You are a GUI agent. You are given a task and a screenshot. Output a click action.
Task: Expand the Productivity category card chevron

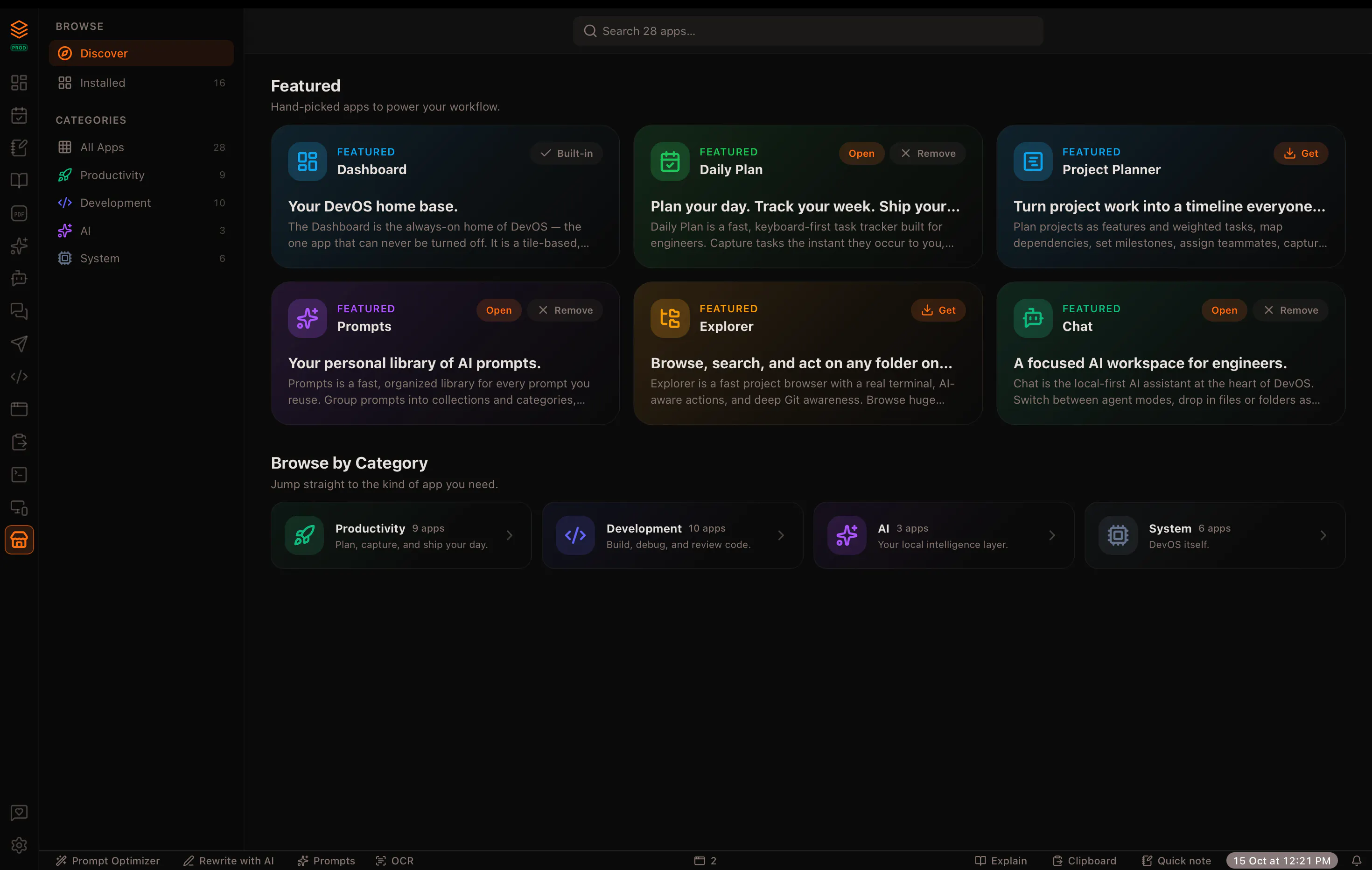[510, 535]
